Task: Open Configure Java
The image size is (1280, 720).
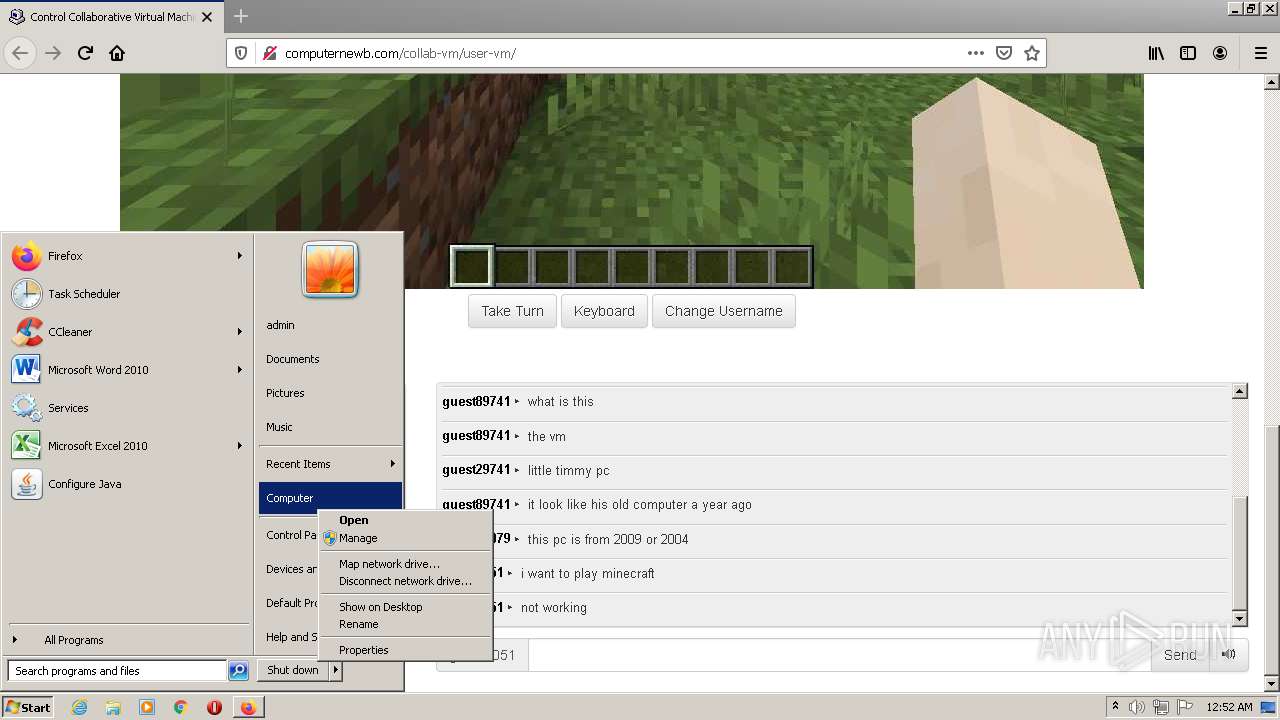Action: point(128,484)
